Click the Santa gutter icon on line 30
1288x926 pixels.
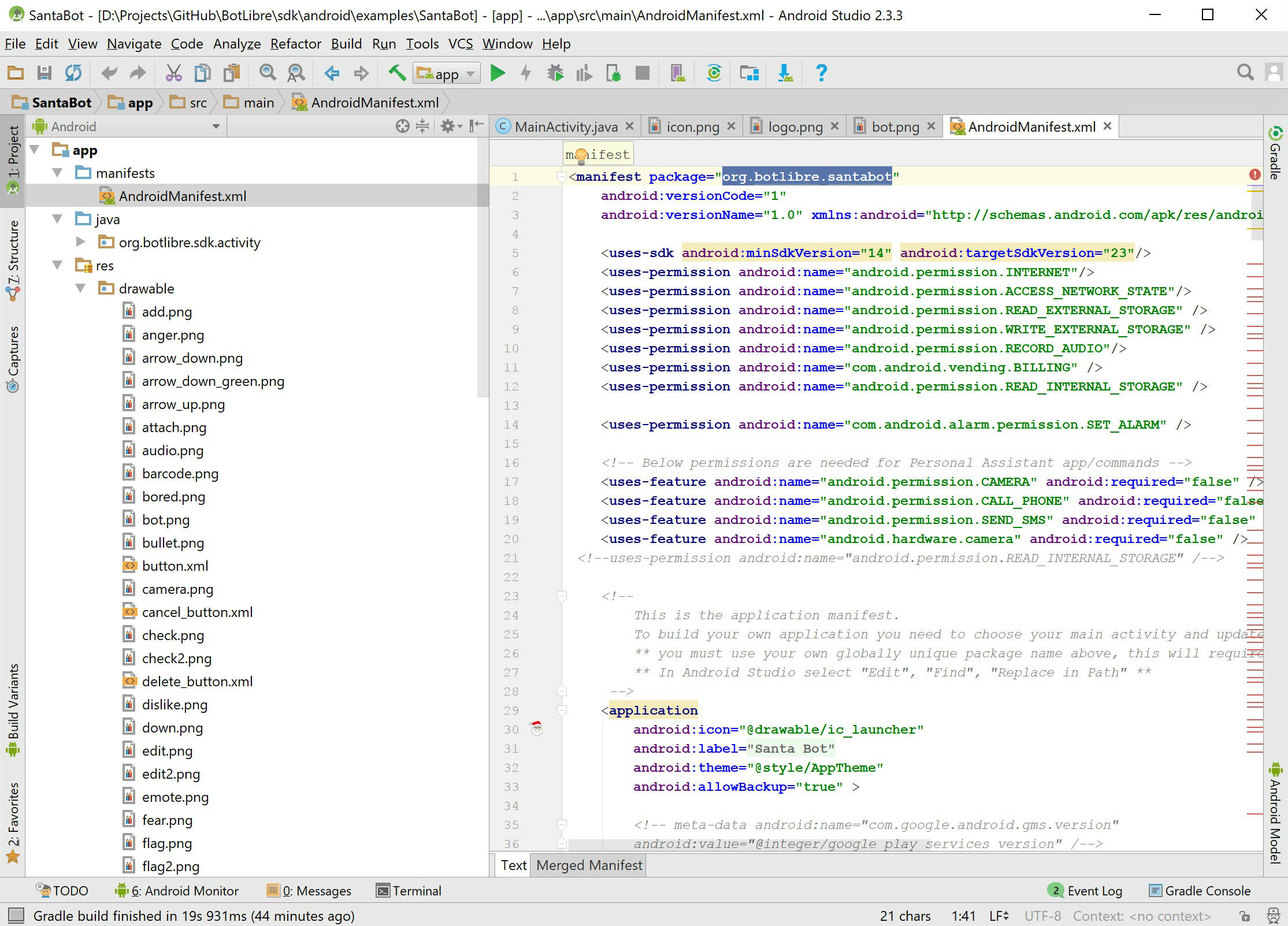pyautogui.click(x=537, y=728)
